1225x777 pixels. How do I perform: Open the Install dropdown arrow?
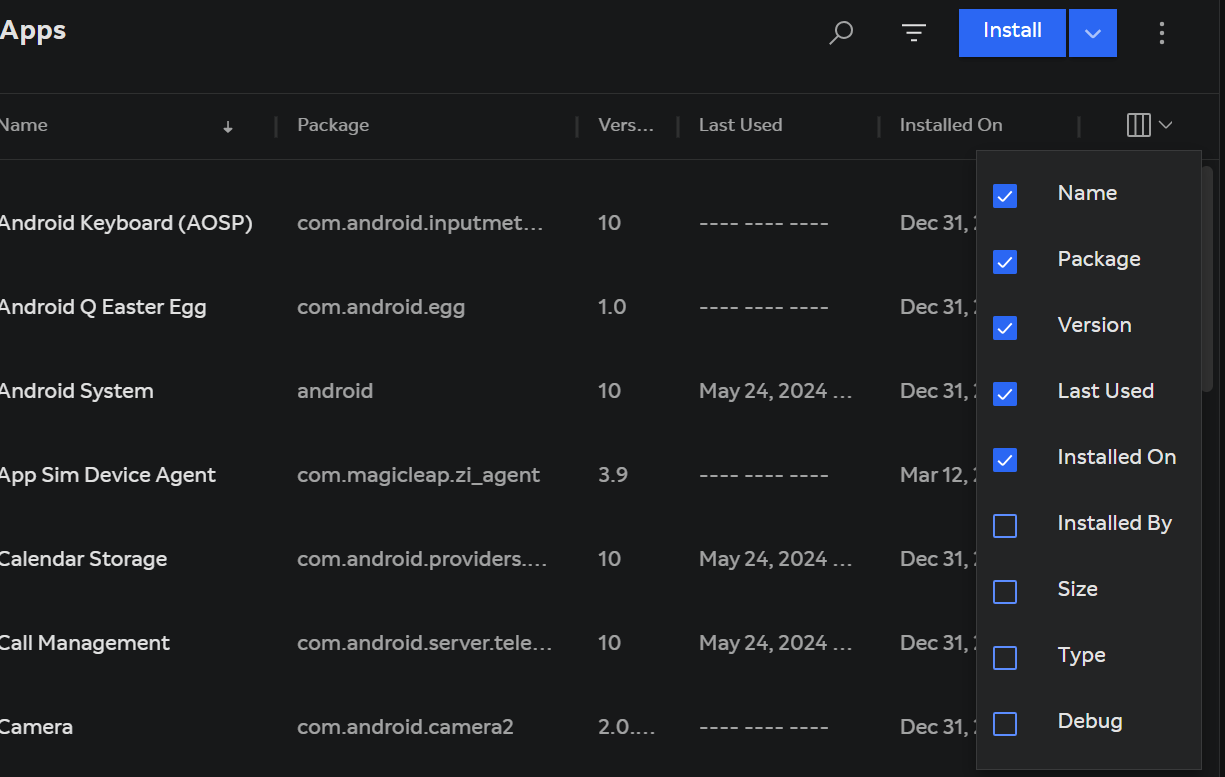pos(1092,32)
